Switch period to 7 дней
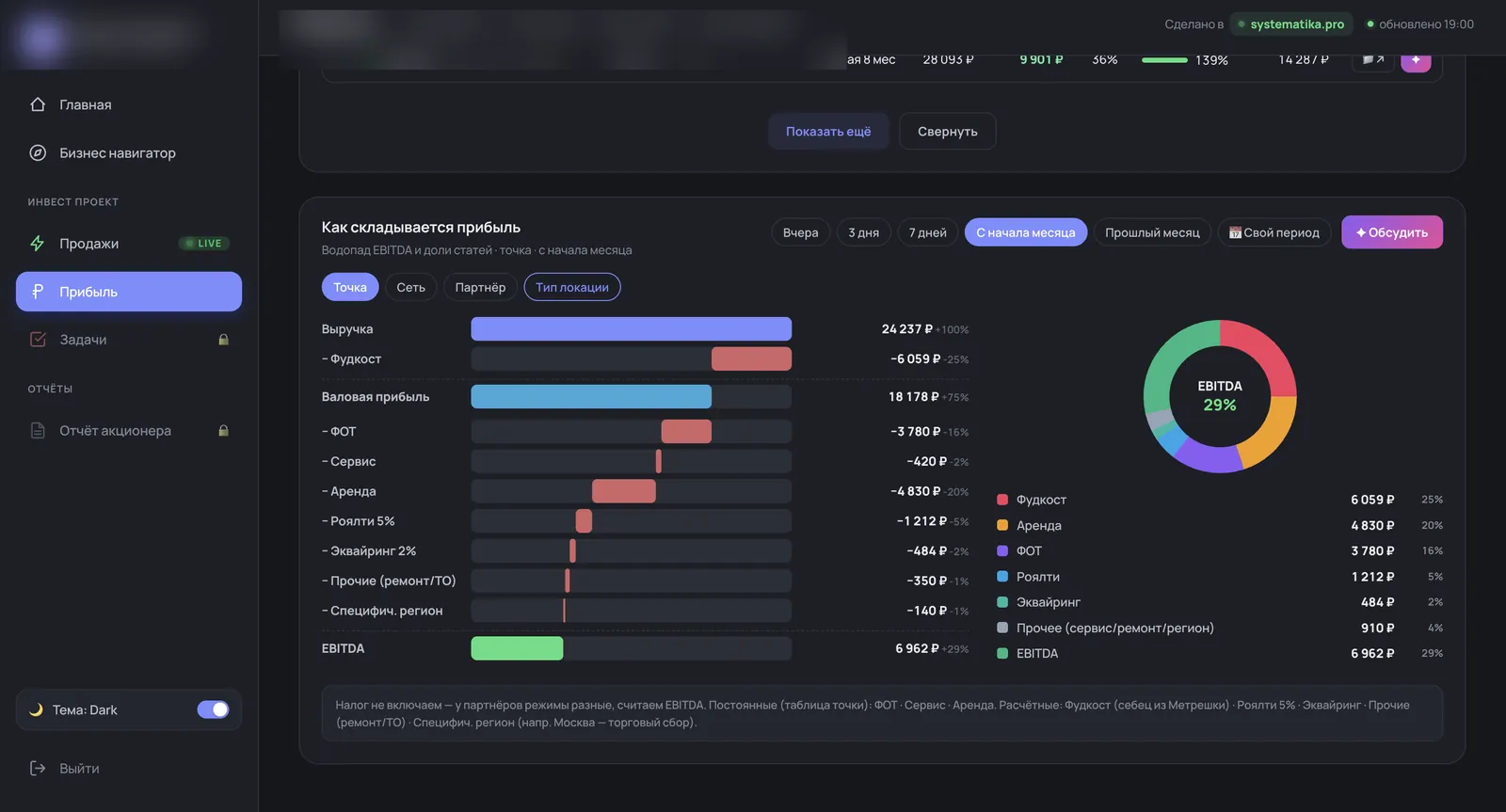Viewport: 1506px width, 812px height. pos(927,232)
